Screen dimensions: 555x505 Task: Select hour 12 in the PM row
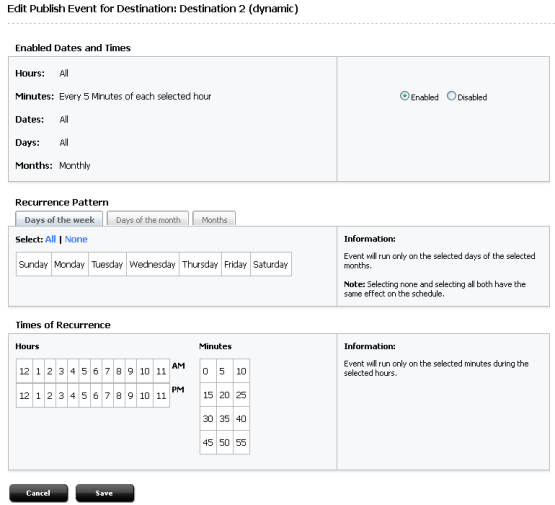click(24, 395)
